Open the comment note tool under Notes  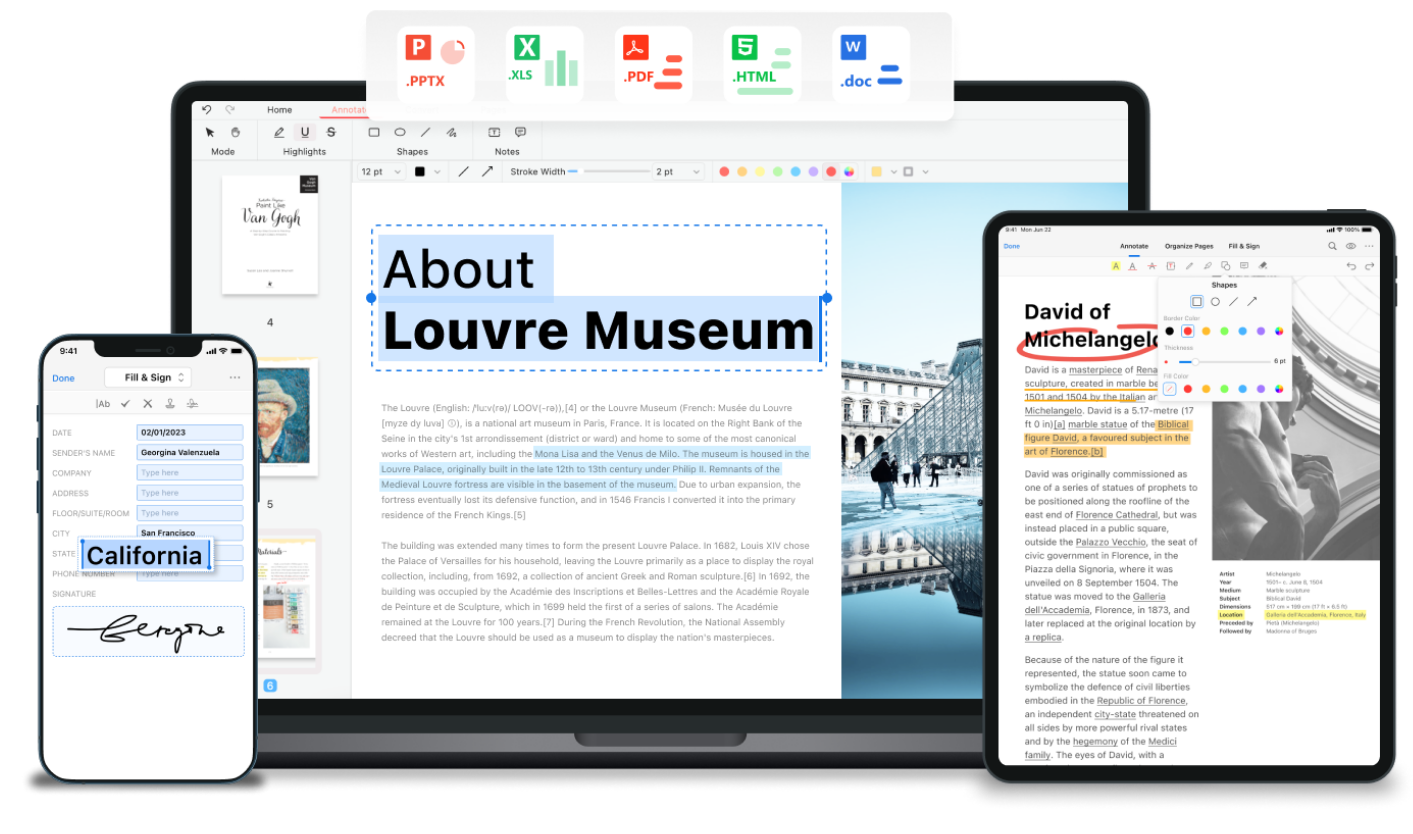[520, 132]
